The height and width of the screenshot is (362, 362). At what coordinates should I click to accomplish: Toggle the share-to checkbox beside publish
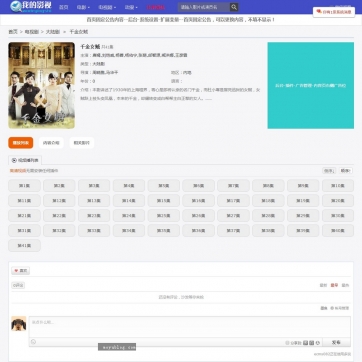287,343
